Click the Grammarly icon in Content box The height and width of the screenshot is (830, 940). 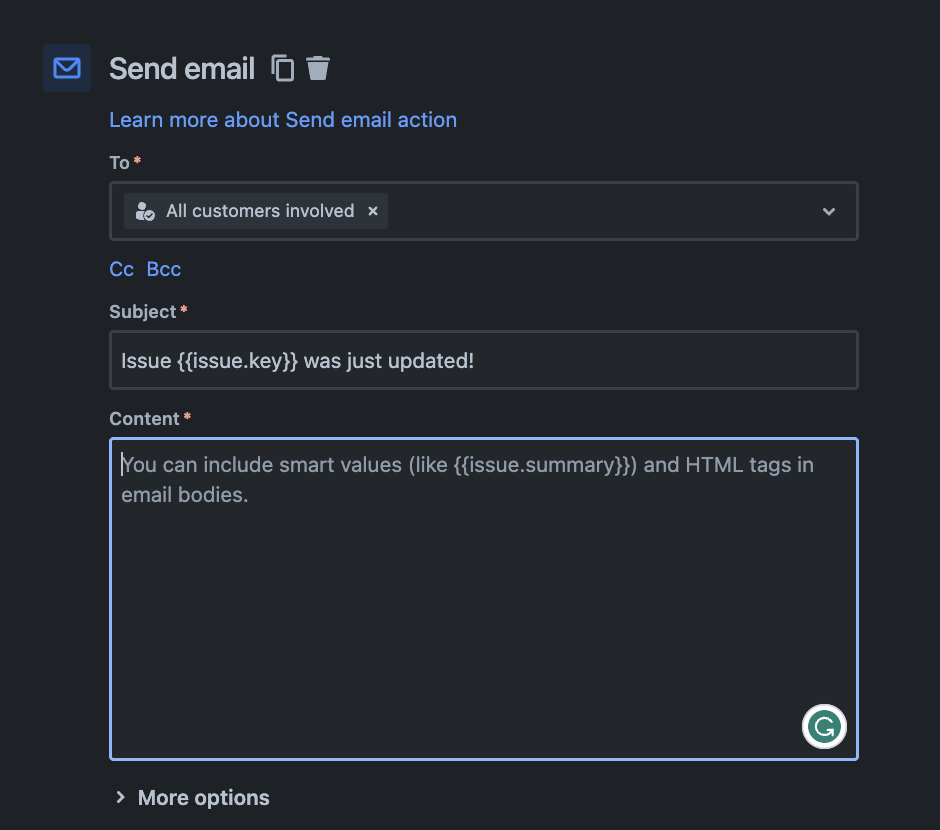click(x=824, y=727)
